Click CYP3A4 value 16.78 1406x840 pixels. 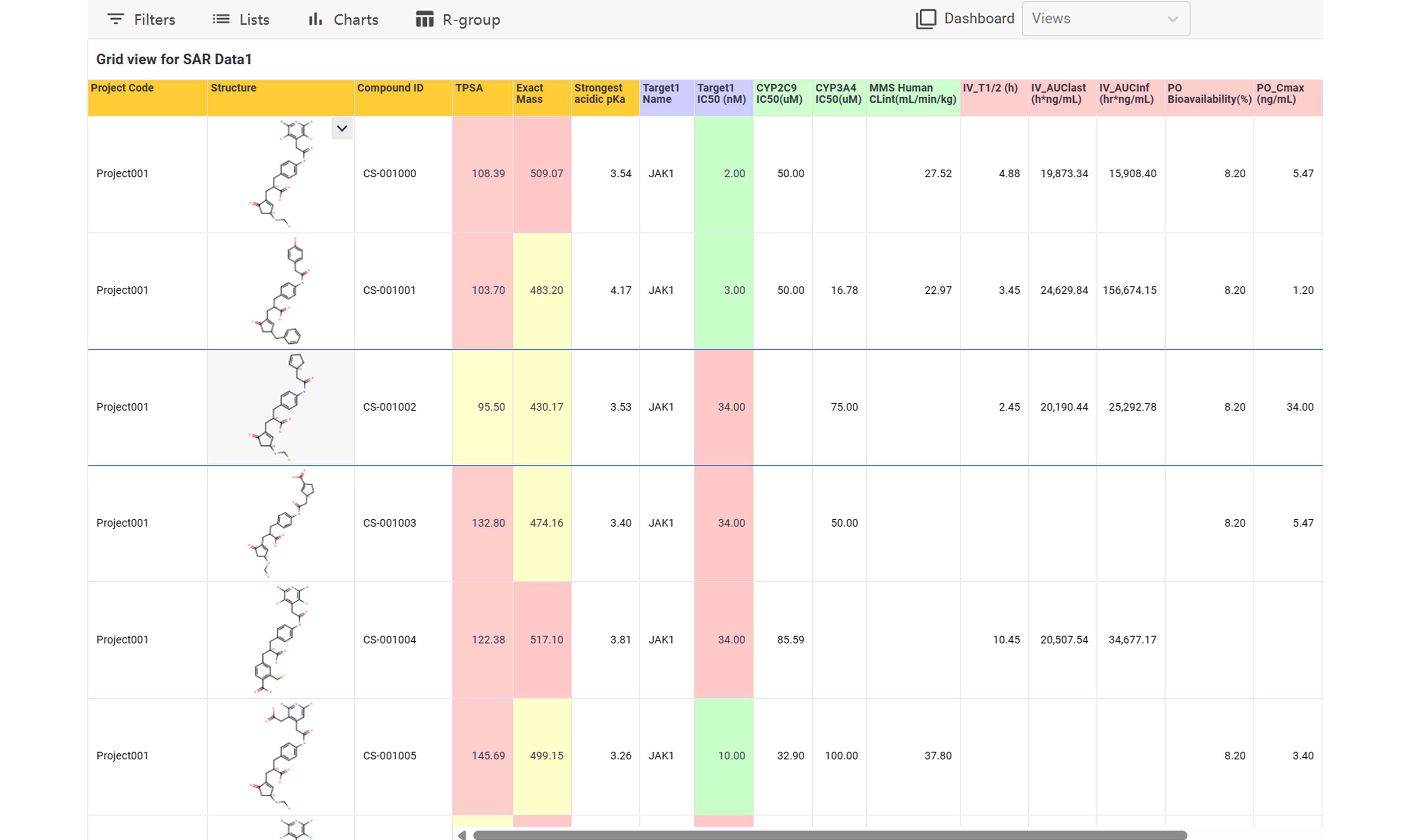click(x=844, y=290)
